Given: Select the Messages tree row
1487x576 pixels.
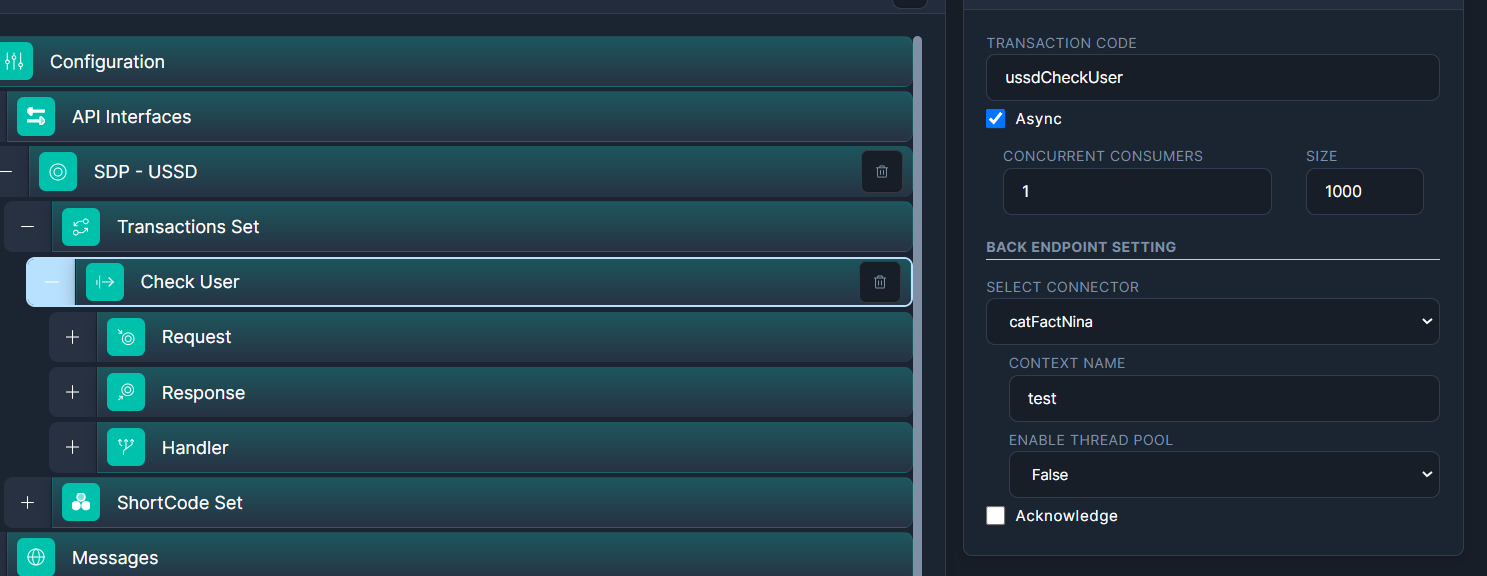Looking at the screenshot, I should tap(460, 556).
